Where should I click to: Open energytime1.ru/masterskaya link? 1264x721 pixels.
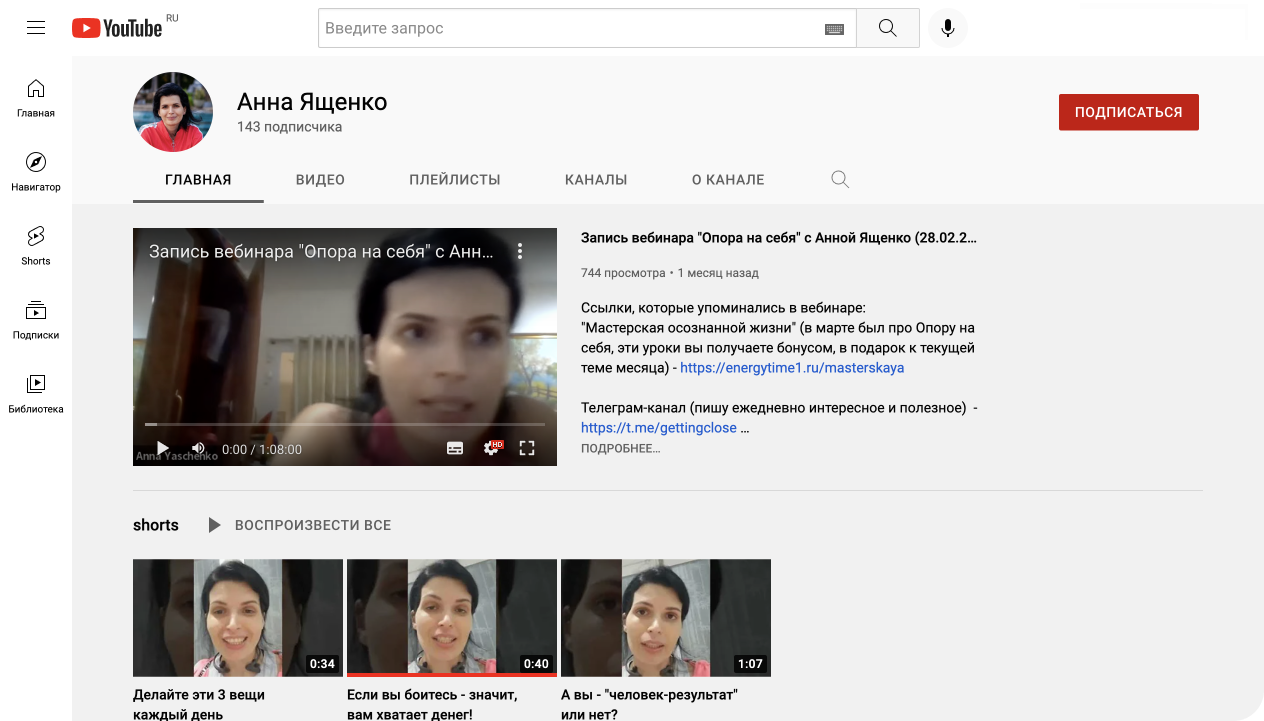792,368
